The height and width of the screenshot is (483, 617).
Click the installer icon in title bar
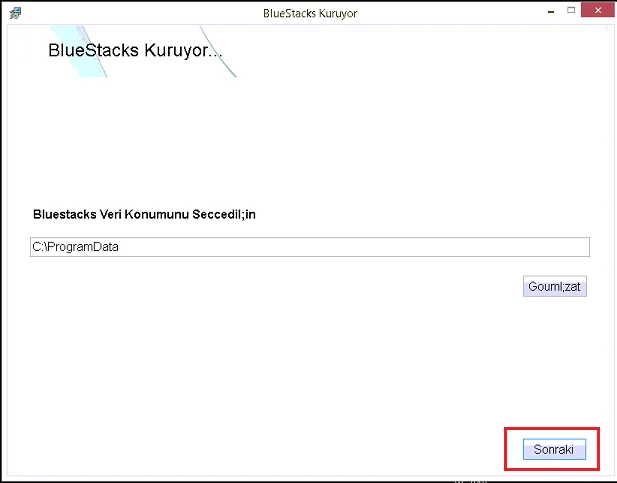(x=15, y=13)
